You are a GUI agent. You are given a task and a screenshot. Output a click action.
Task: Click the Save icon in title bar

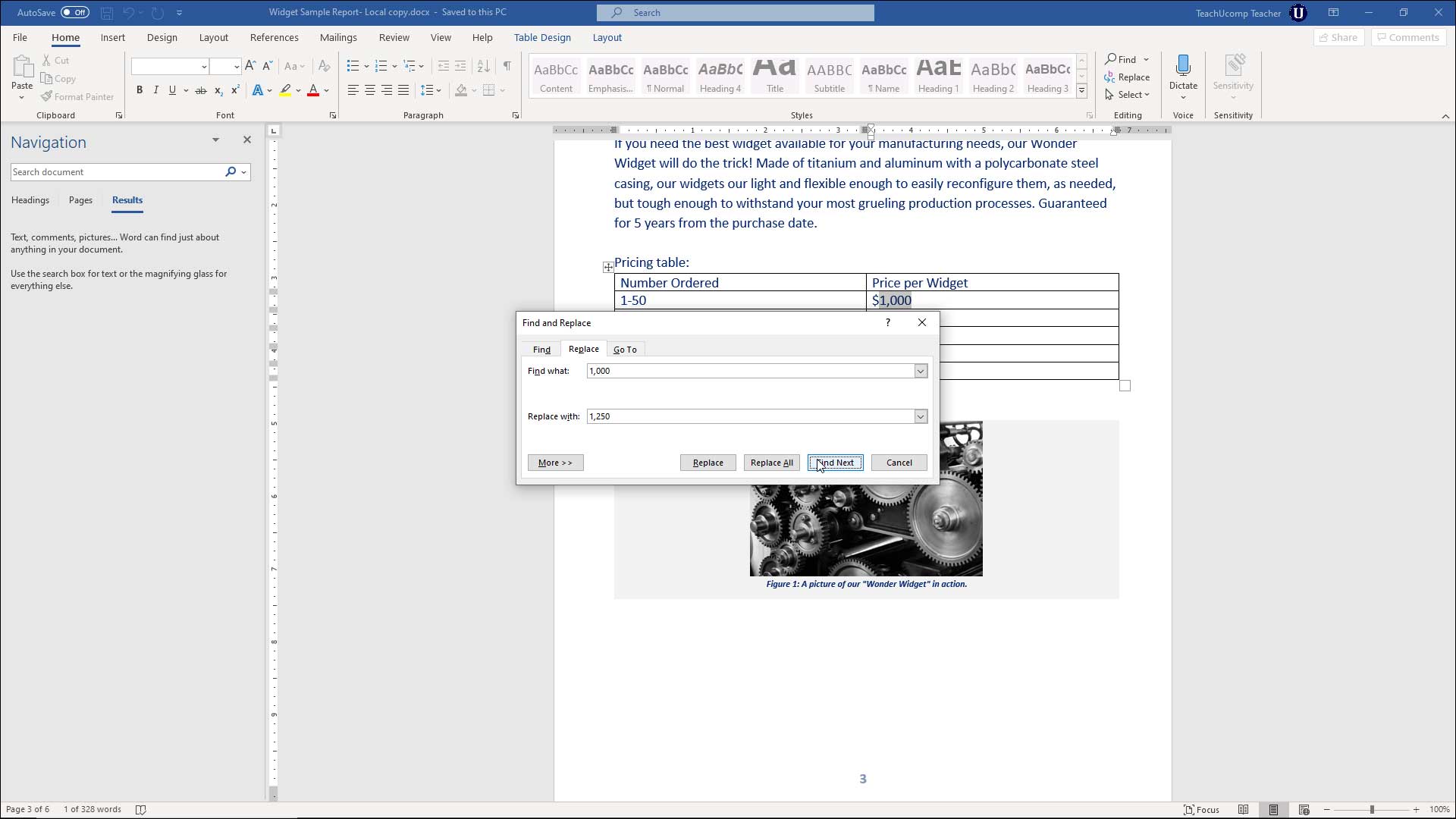(x=107, y=13)
